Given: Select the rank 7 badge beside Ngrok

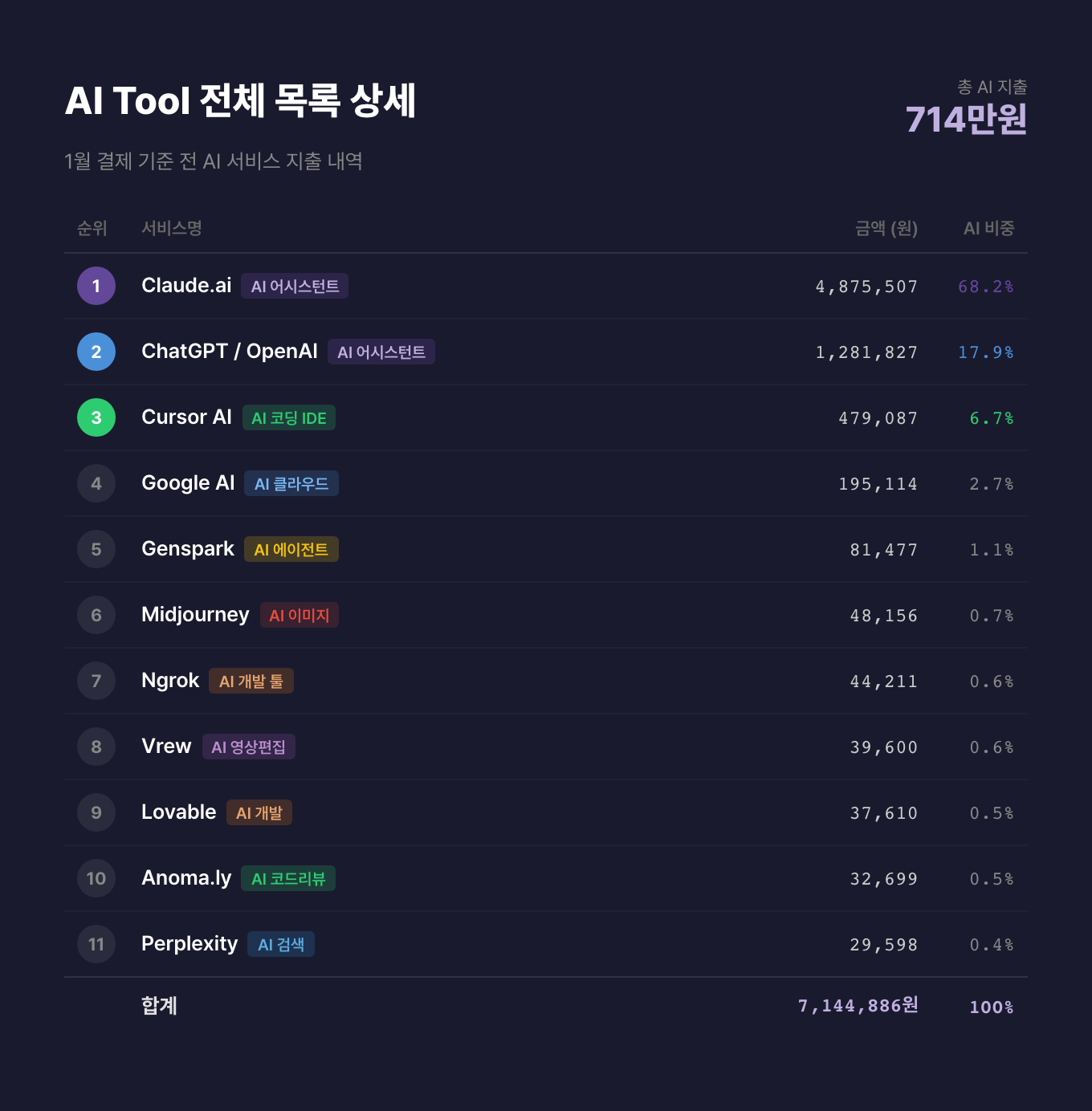Looking at the screenshot, I should (x=96, y=681).
